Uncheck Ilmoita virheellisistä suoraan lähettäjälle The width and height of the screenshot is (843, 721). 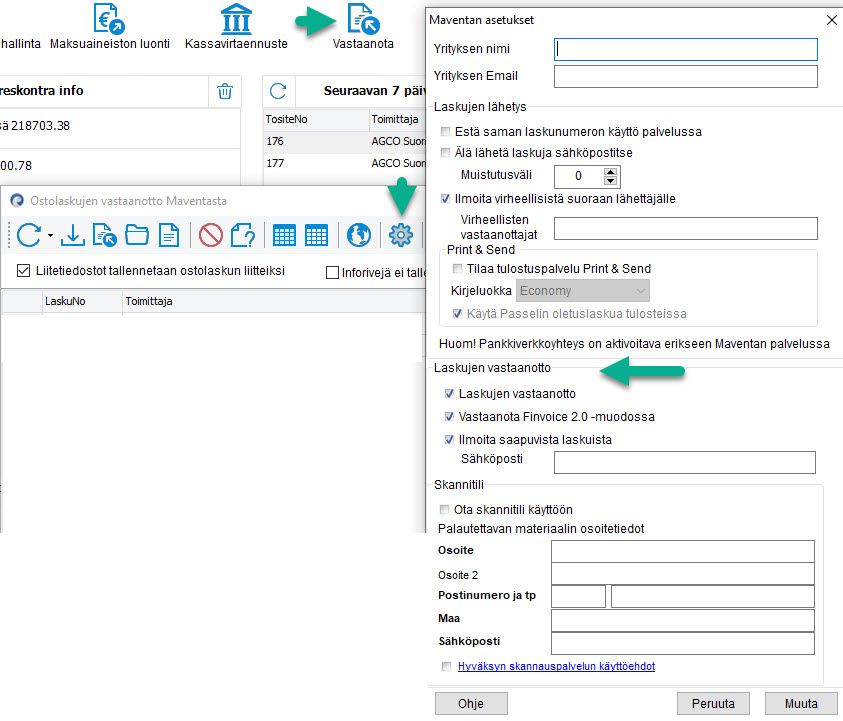445,199
